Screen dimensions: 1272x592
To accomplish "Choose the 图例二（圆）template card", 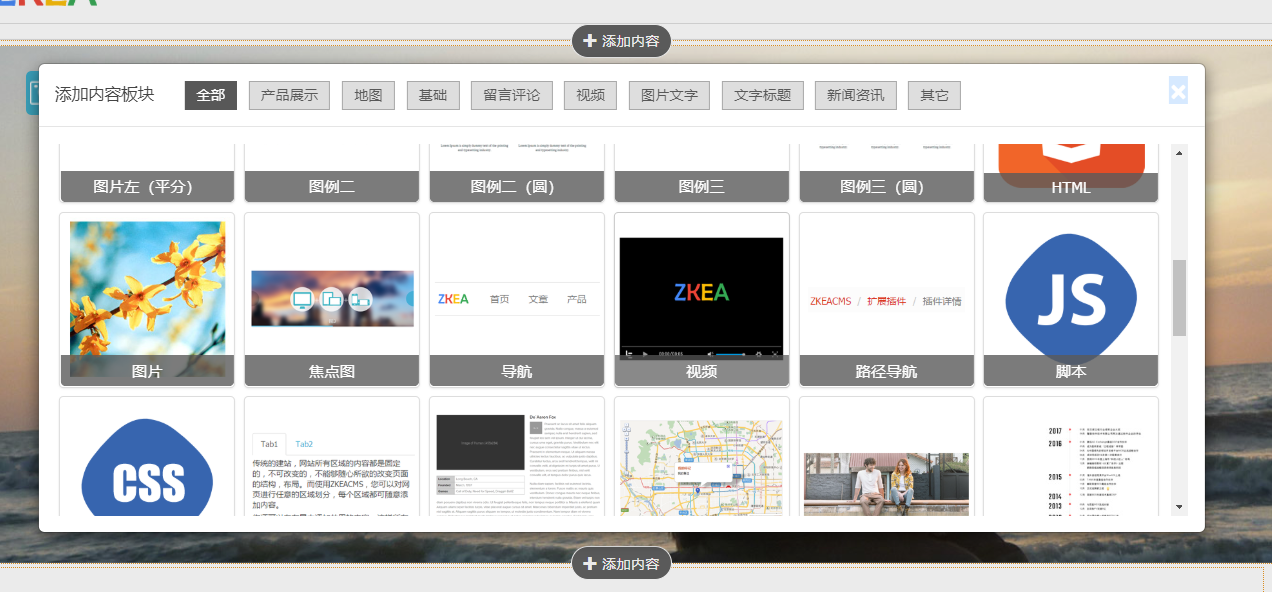I will pyautogui.click(x=517, y=173).
